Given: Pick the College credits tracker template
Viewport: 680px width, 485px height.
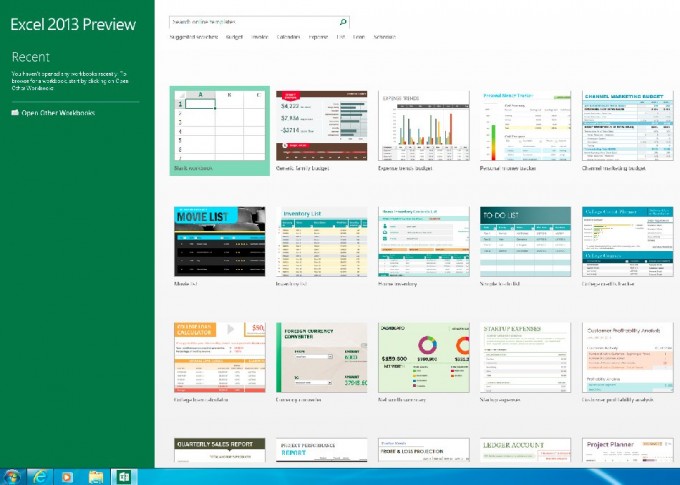Looking at the screenshot, I should tap(628, 246).
